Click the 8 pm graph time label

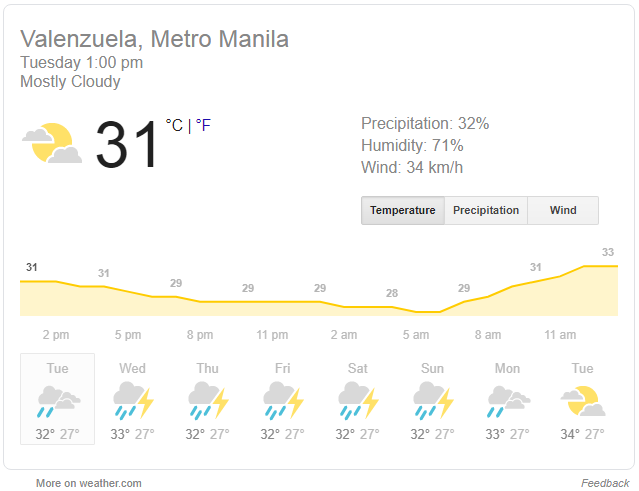coord(200,335)
